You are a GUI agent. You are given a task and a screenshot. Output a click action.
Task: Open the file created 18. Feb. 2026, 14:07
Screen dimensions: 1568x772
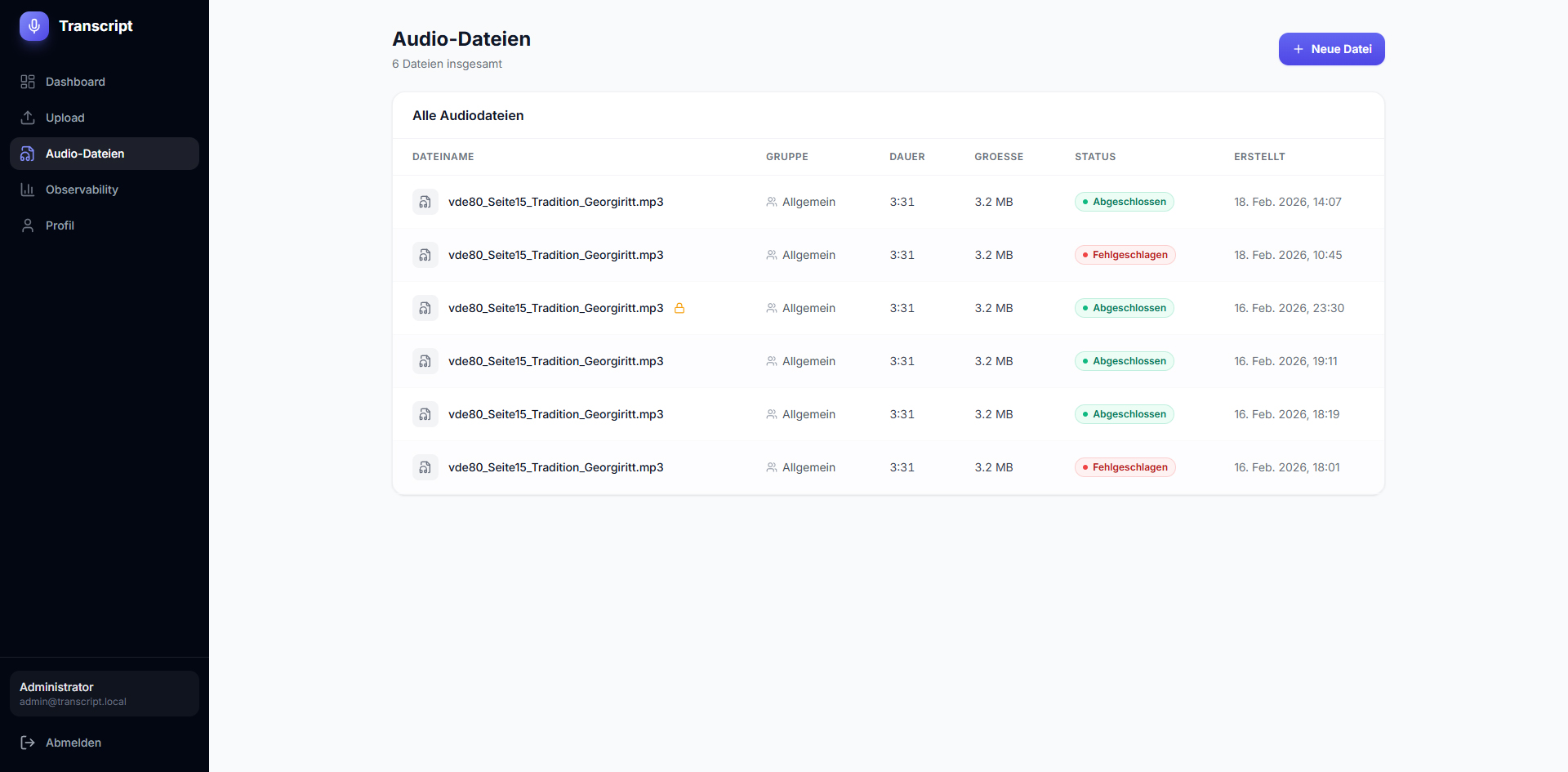555,202
